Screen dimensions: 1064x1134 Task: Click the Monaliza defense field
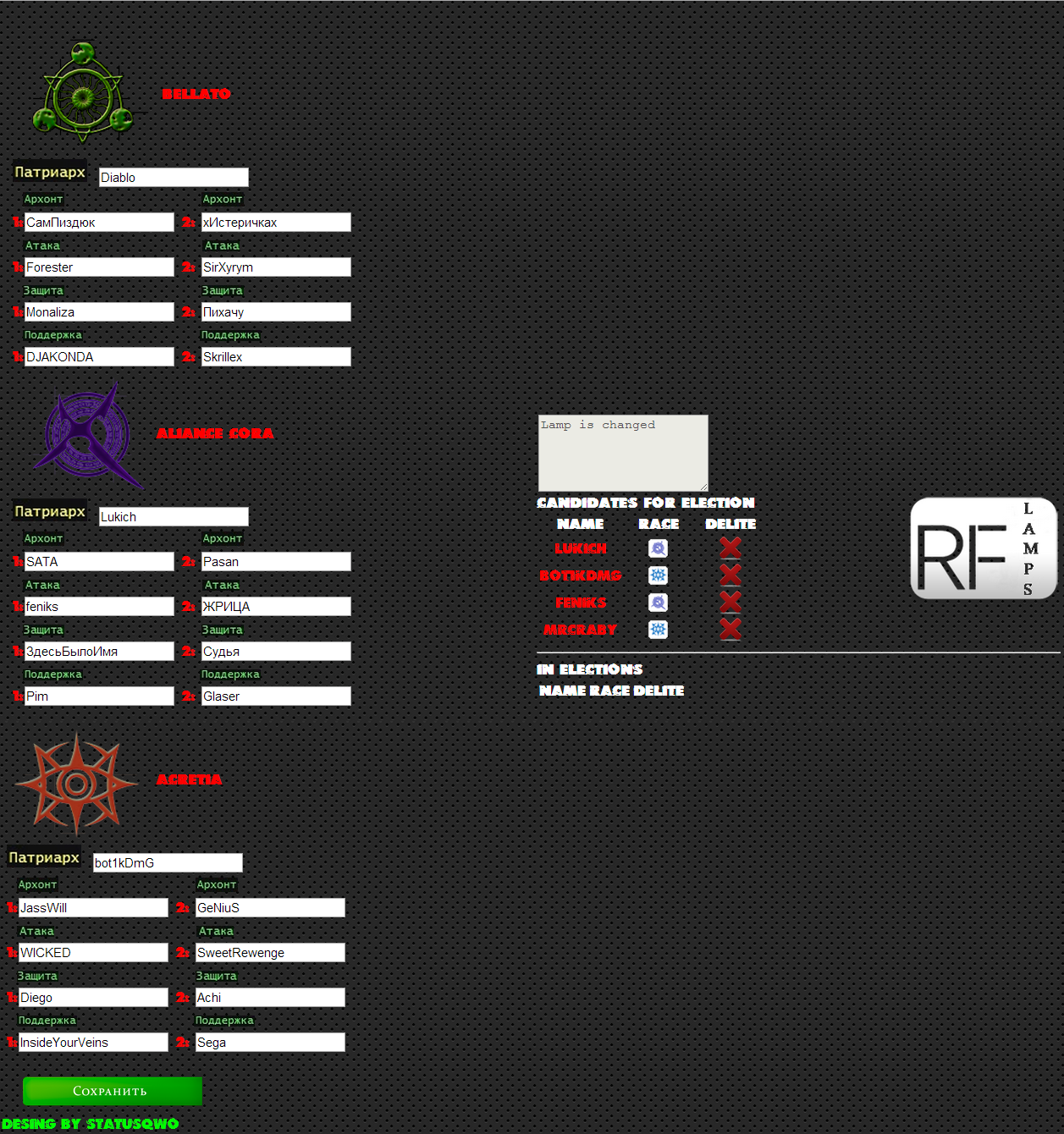[x=99, y=311]
